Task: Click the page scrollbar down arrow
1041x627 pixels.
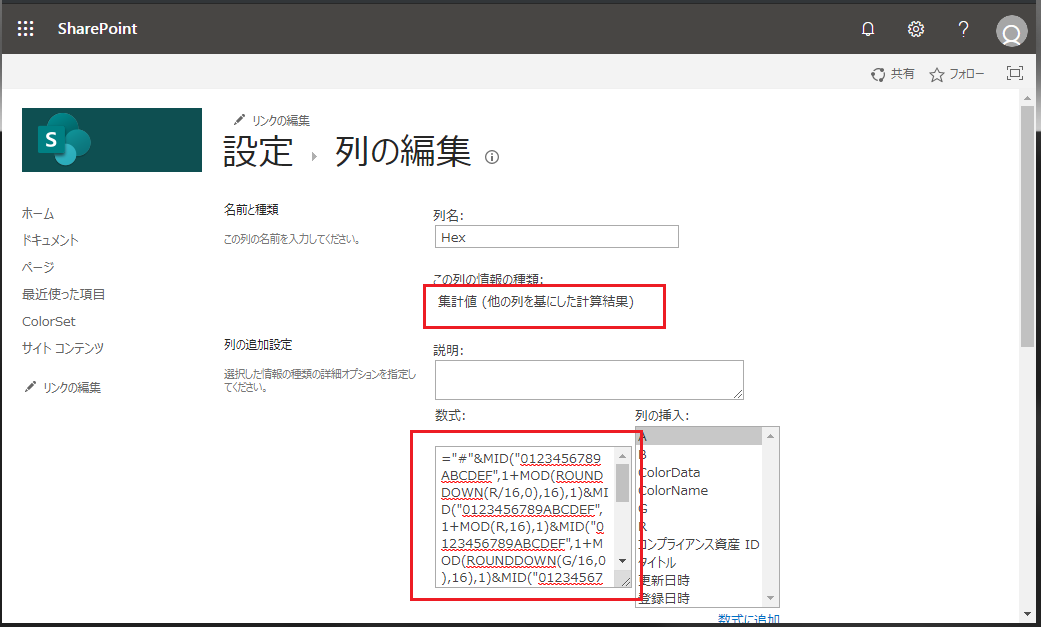Action: (x=1028, y=614)
